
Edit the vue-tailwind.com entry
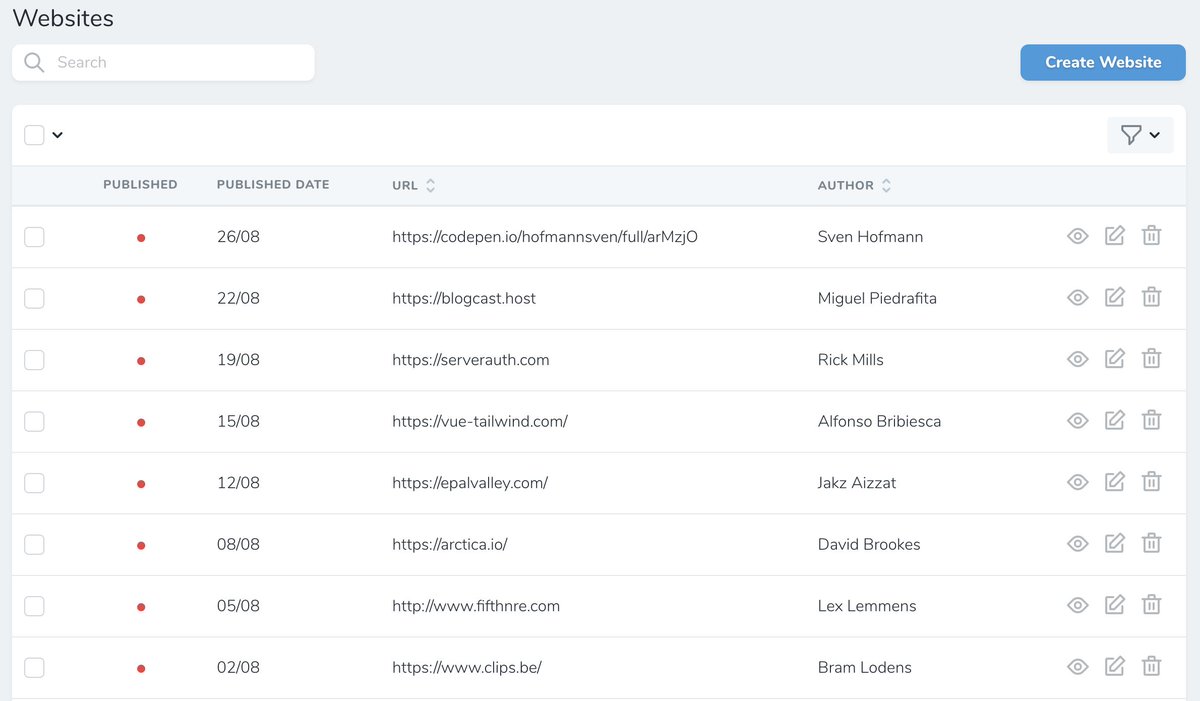1115,420
